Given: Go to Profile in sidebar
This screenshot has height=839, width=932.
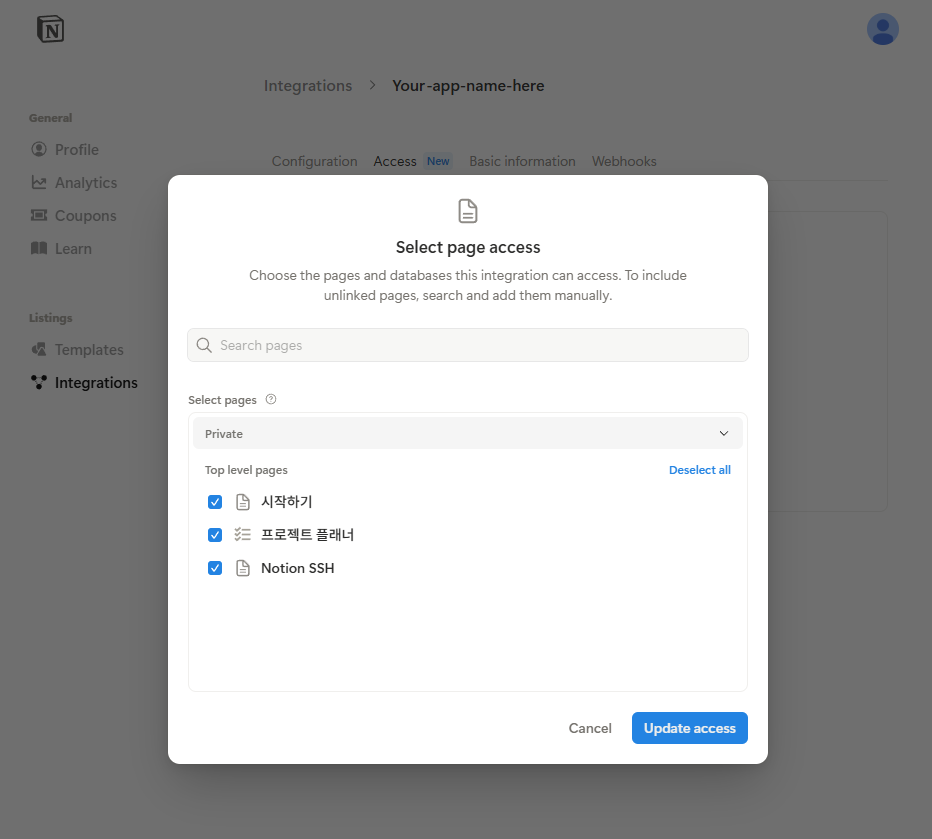Looking at the screenshot, I should [77, 149].
